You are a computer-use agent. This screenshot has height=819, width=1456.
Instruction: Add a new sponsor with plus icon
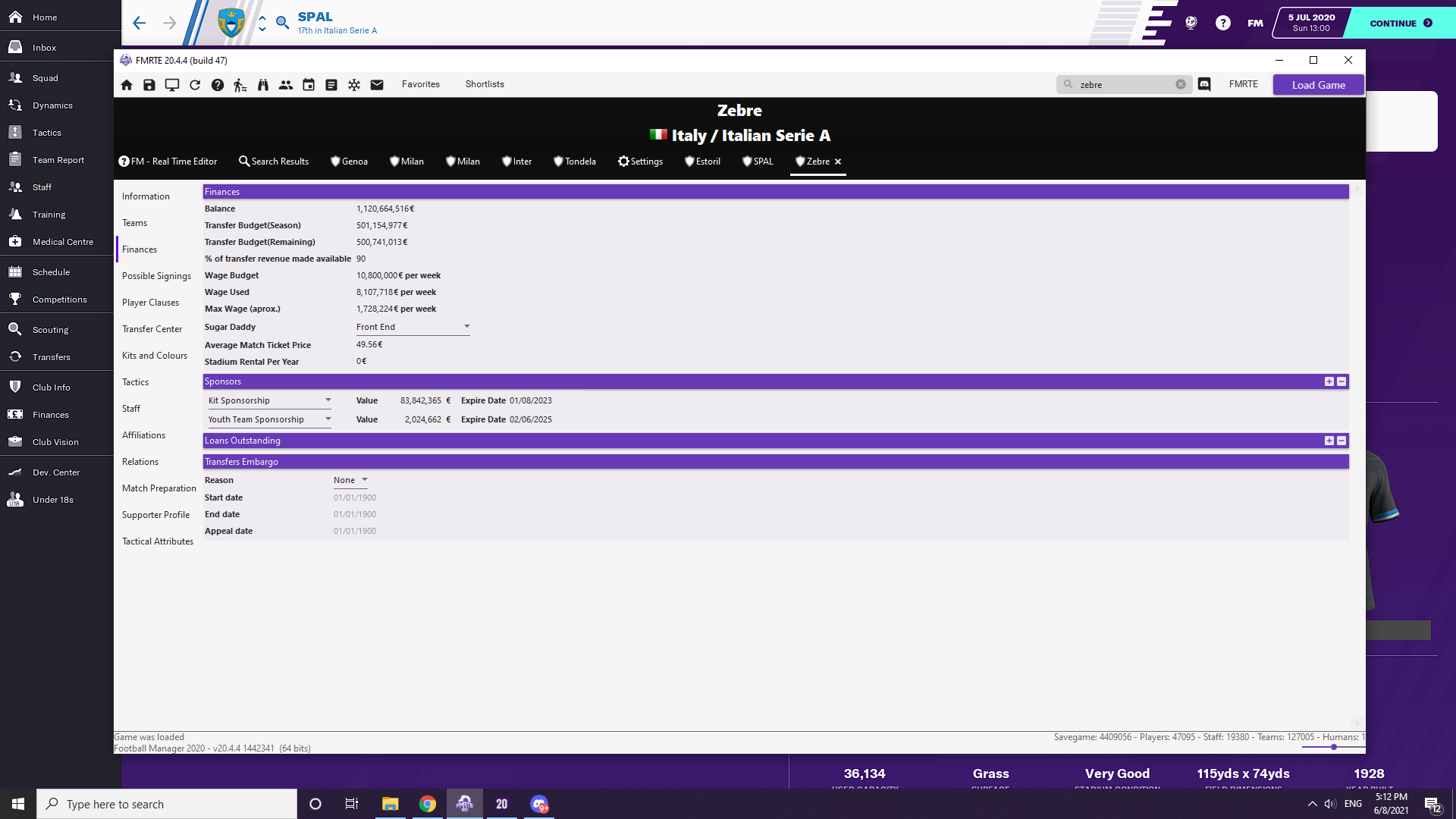pos(1329,382)
